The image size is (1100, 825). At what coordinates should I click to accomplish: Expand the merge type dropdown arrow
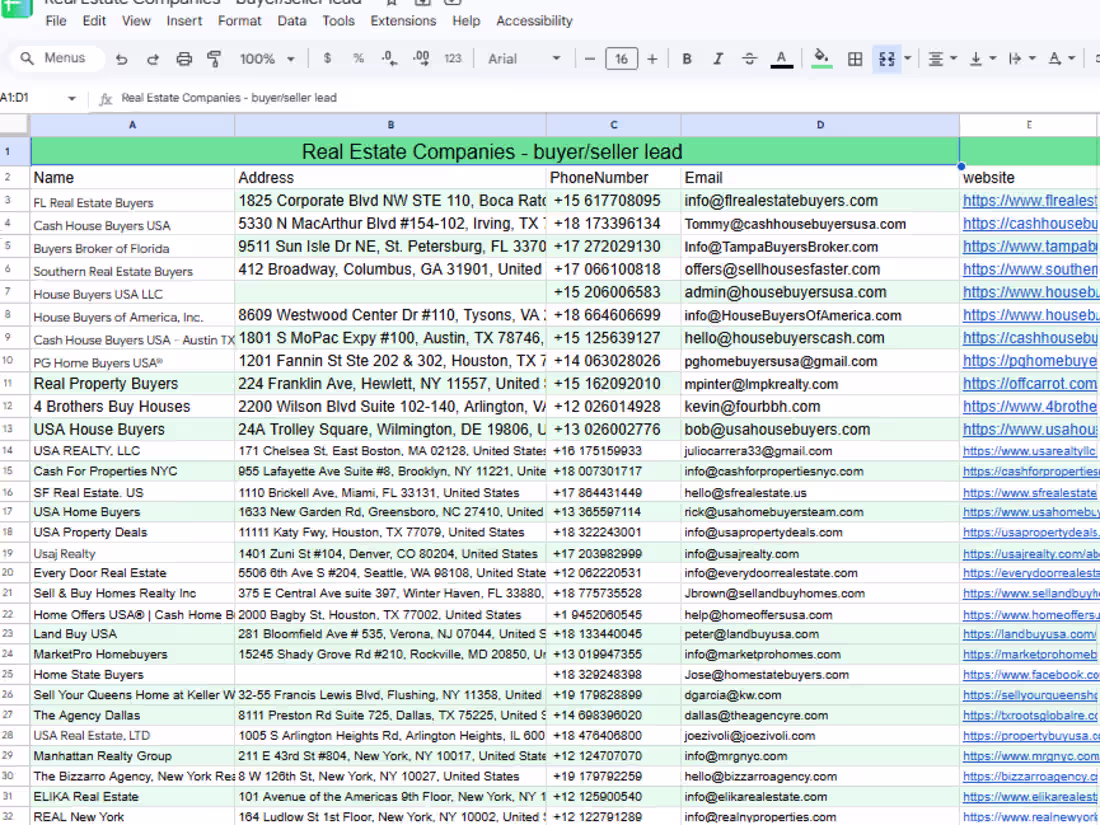(907, 59)
